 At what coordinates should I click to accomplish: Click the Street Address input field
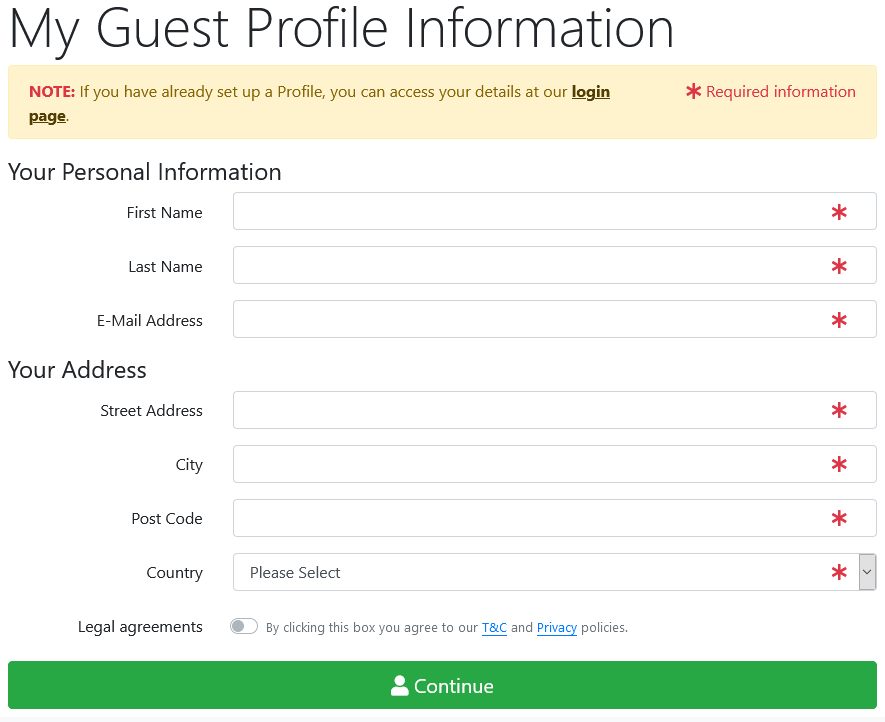[x=554, y=410]
